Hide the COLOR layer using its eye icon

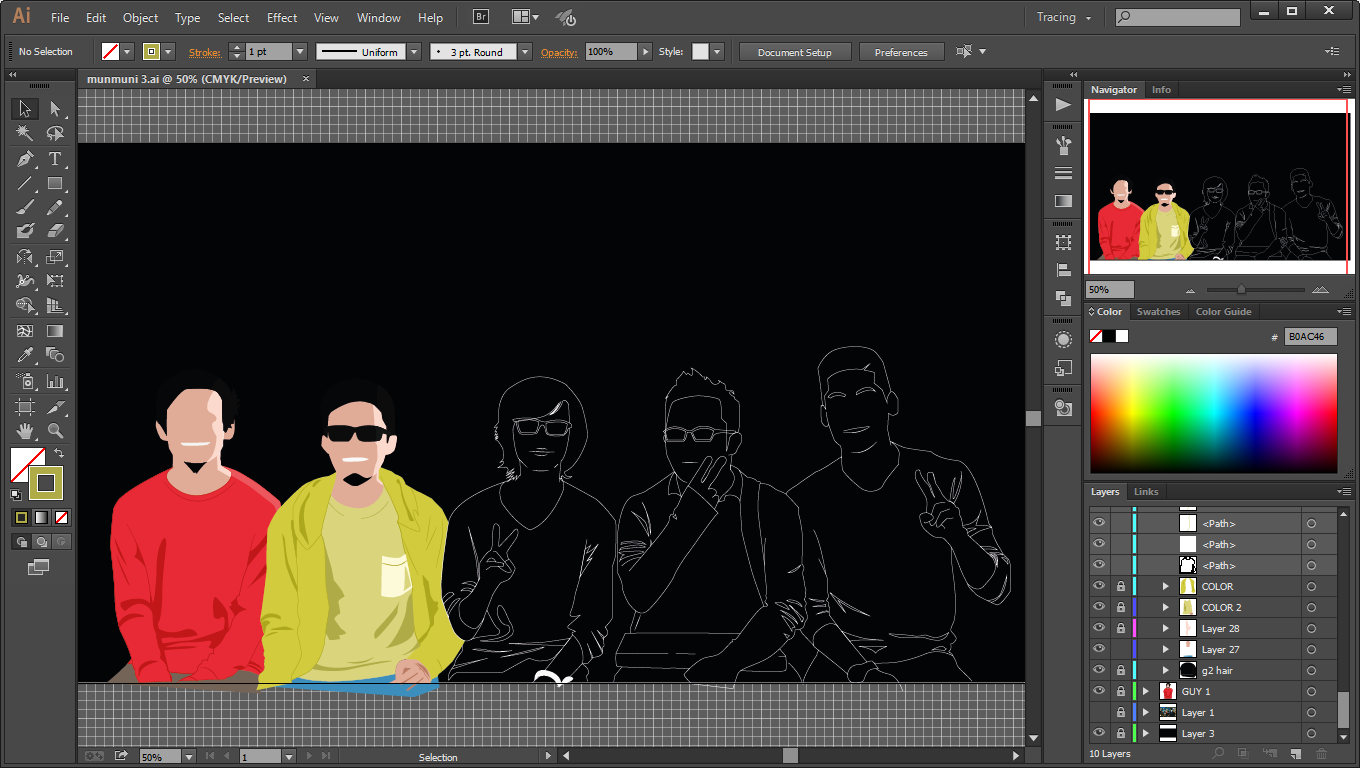point(1099,586)
